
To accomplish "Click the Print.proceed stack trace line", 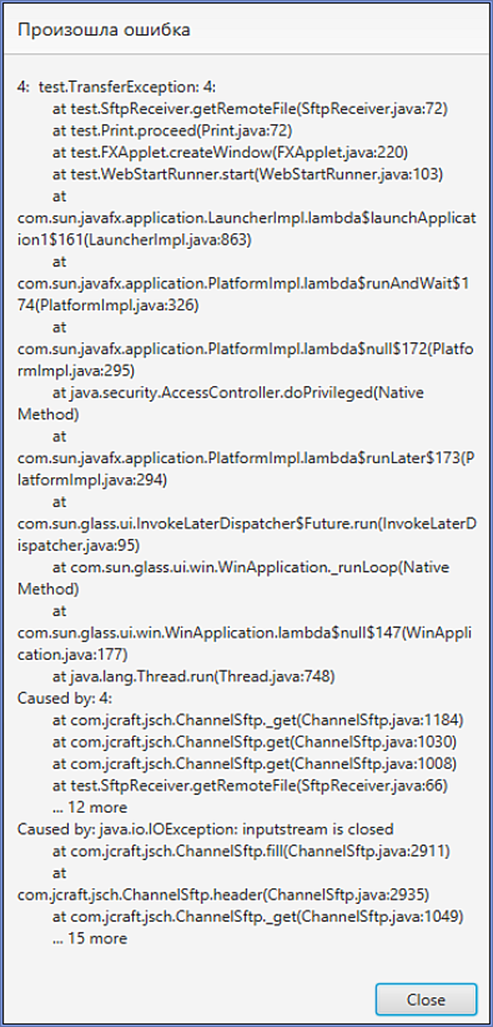I will [x=172, y=130].
